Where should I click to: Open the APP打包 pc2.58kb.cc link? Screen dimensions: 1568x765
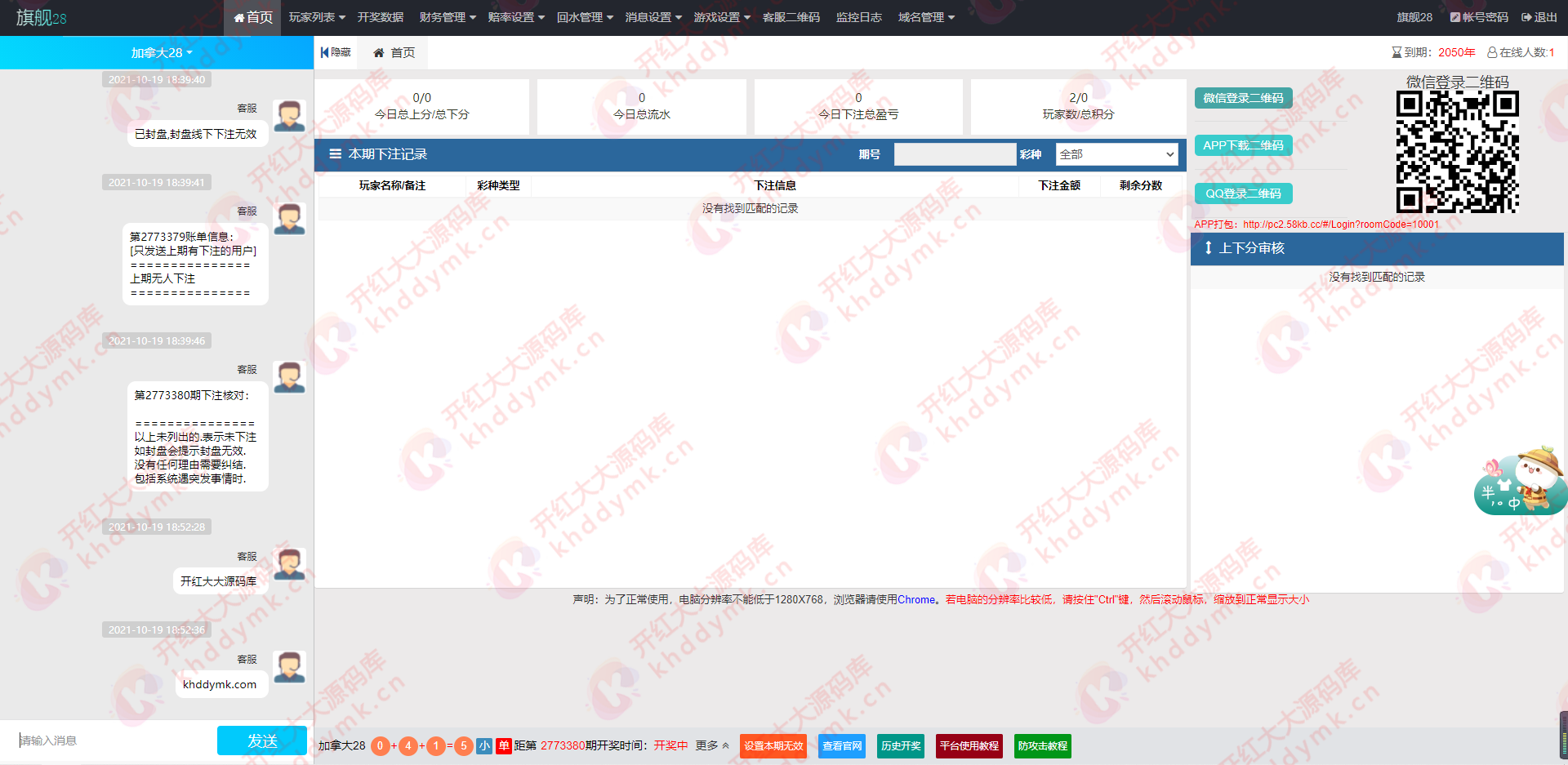tap(1341, 225)
